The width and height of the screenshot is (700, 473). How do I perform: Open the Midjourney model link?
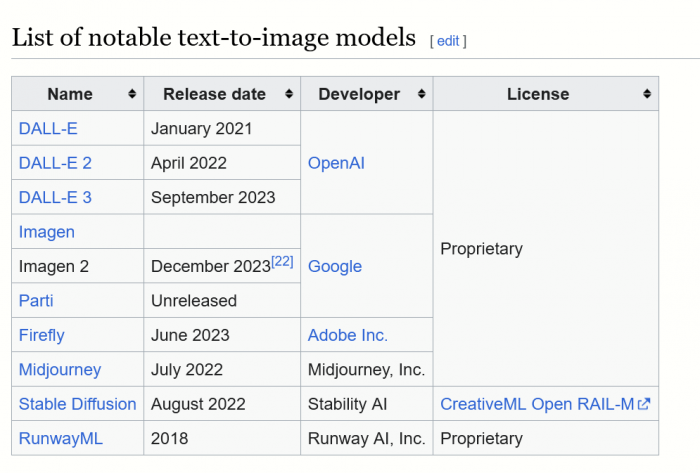point(60,370)
